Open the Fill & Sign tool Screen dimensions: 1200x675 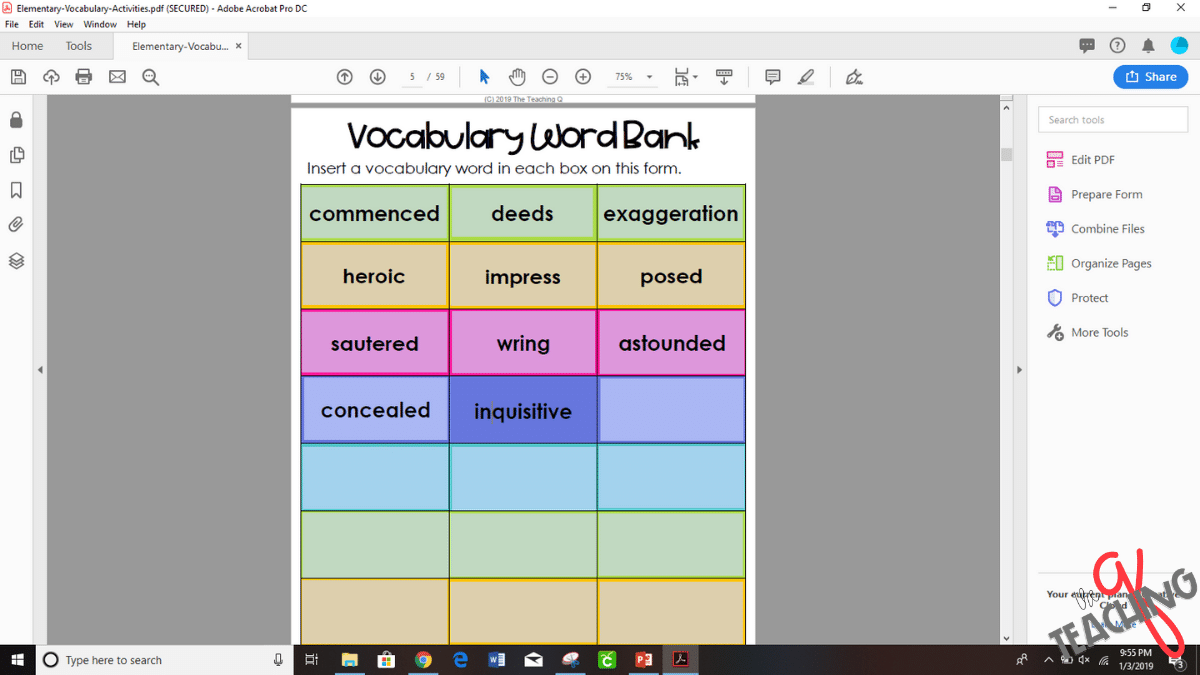pyautogui.click(x=854, y=76)
